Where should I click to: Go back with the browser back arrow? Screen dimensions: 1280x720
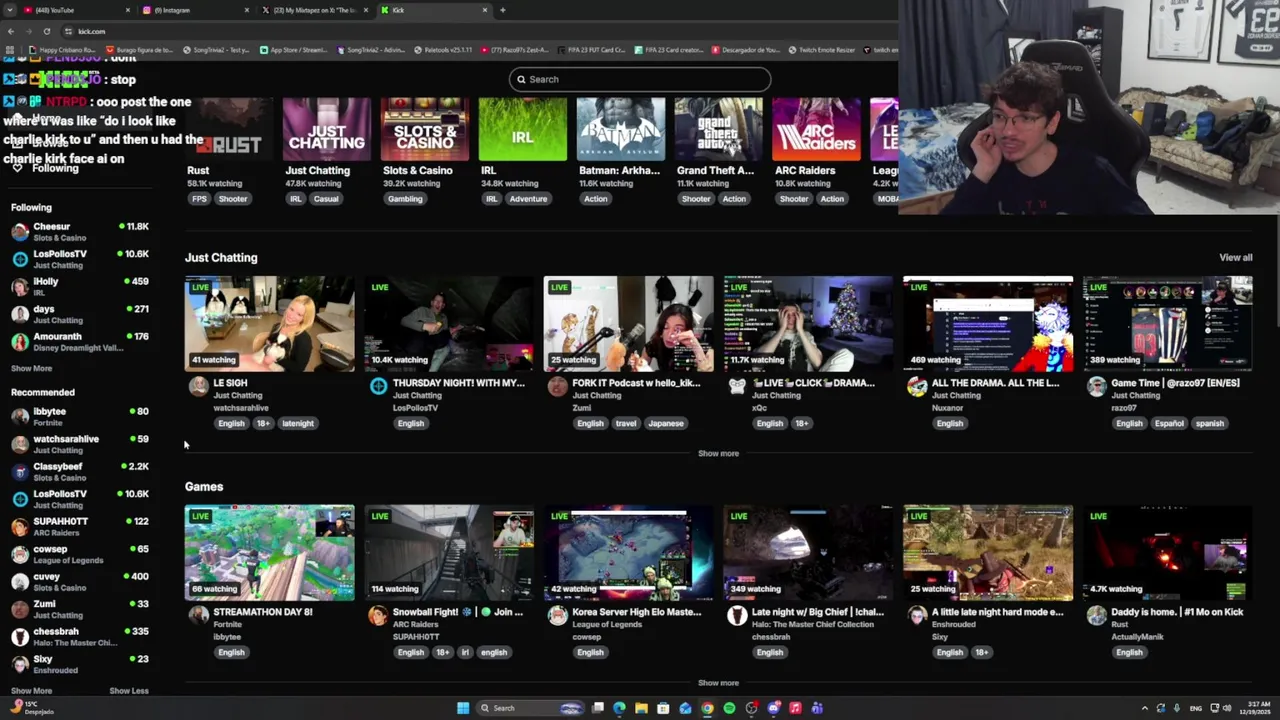point(11,31)
